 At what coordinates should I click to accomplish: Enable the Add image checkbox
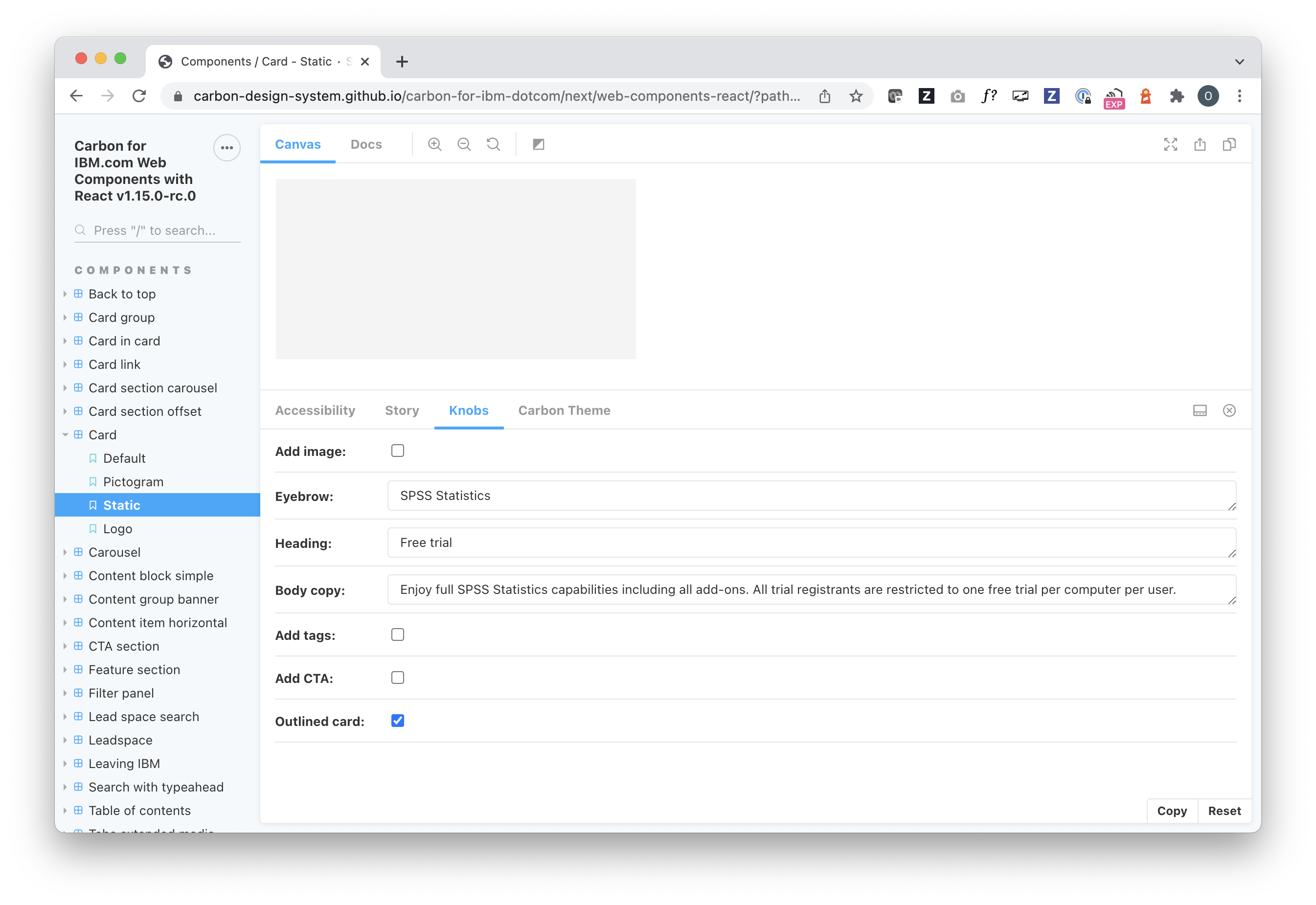397,450
